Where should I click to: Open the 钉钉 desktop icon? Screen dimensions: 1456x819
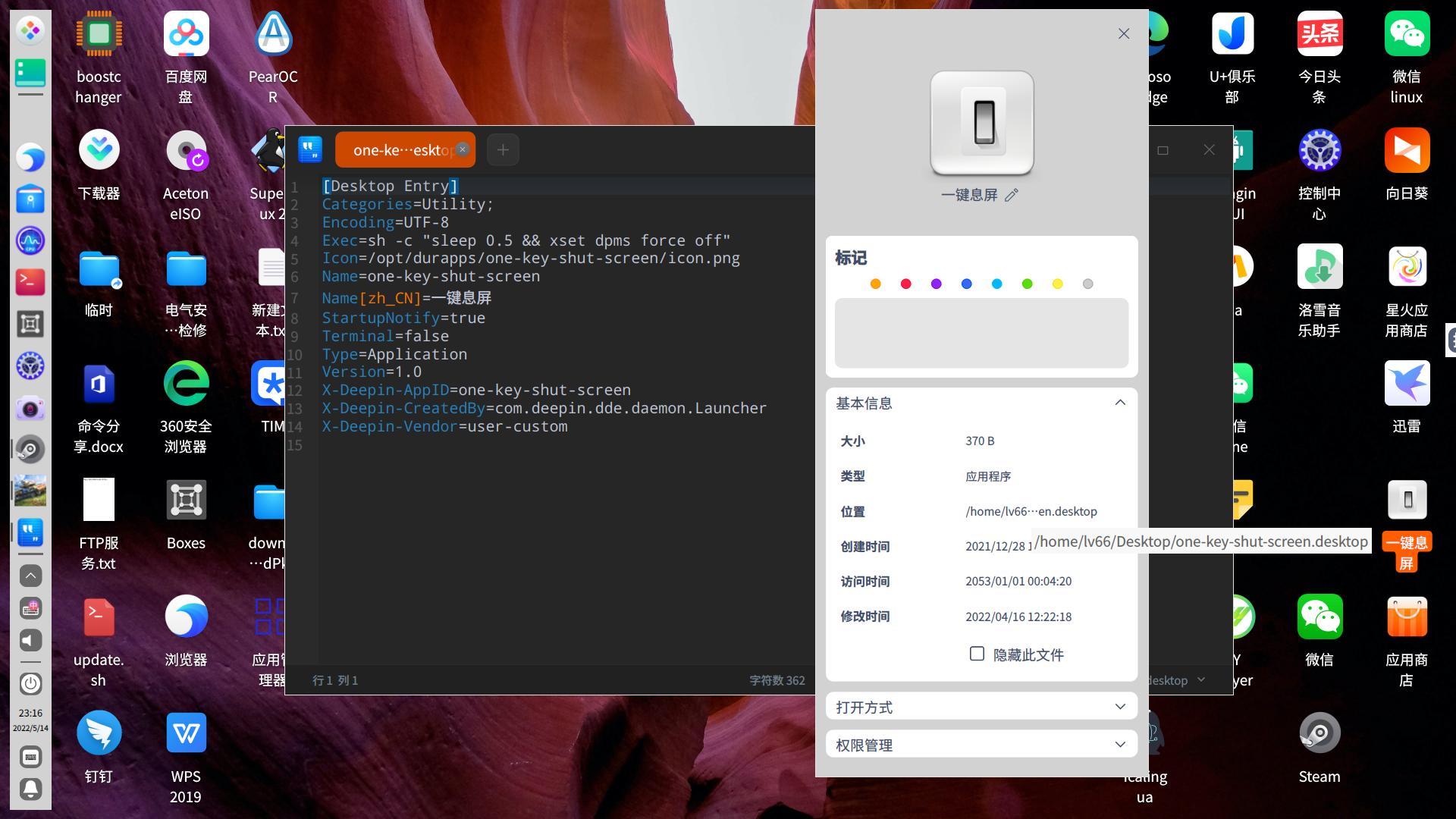tap(99, 733)
